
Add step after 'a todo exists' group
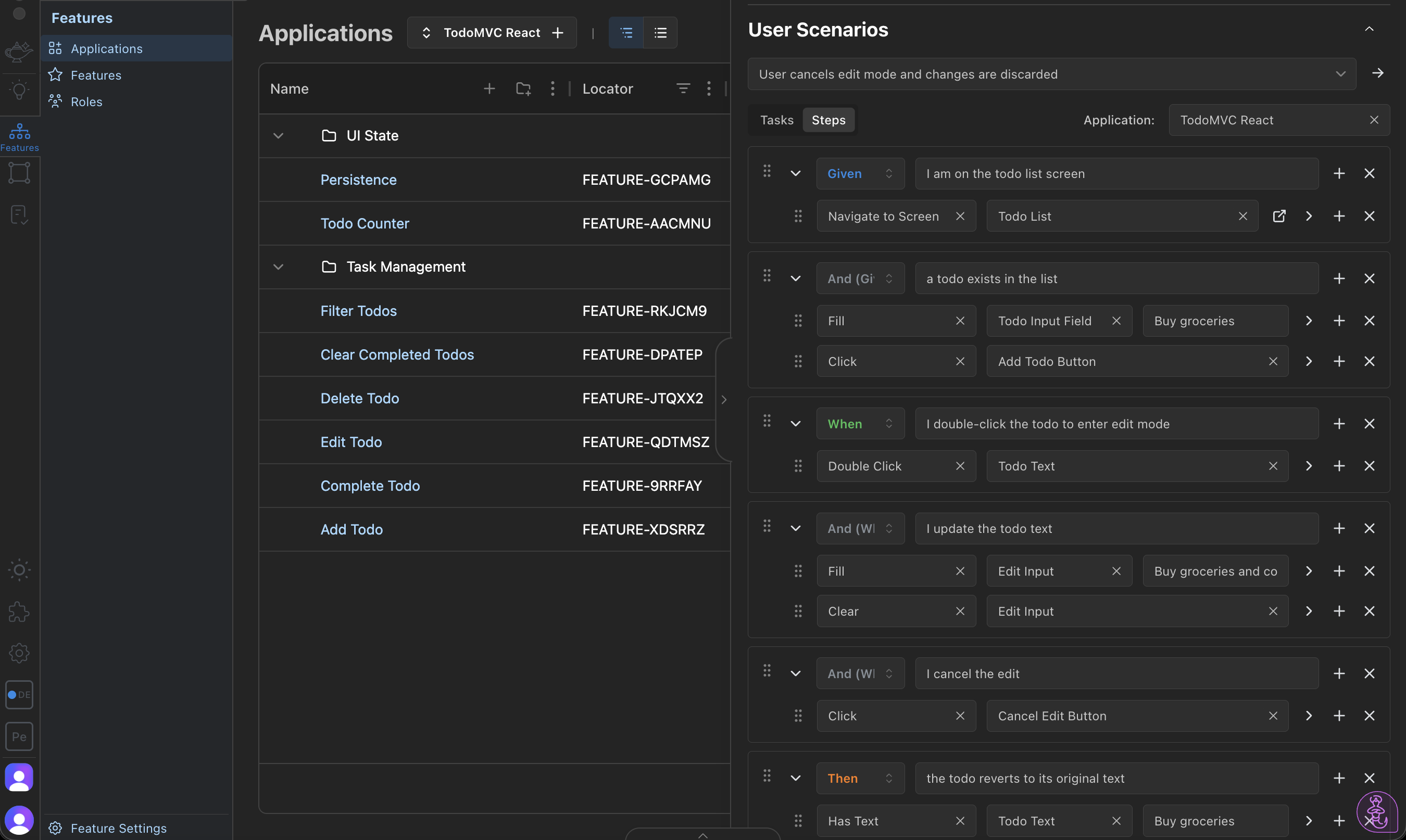click(1339, 278)
